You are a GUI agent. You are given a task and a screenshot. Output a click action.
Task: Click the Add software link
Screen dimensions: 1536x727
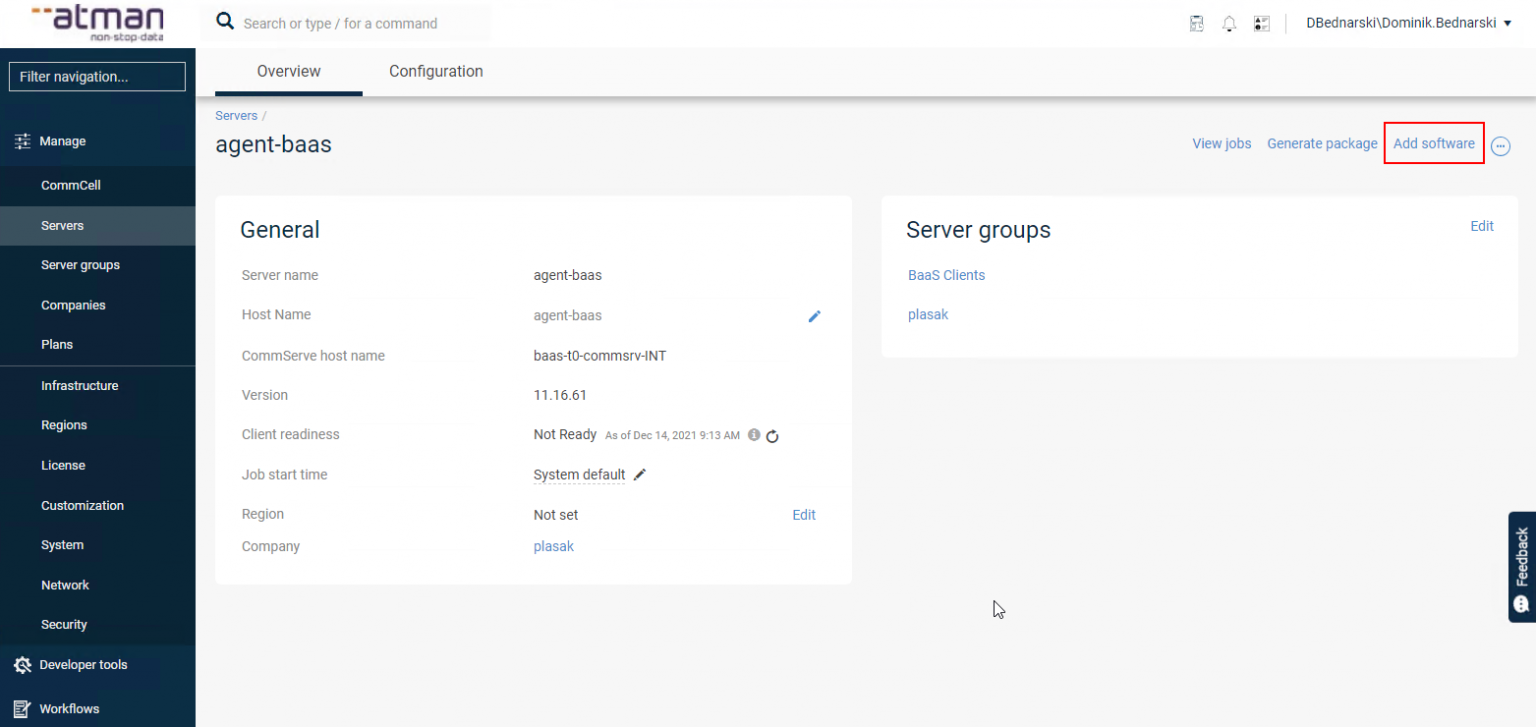click(x=1433, y=144)
